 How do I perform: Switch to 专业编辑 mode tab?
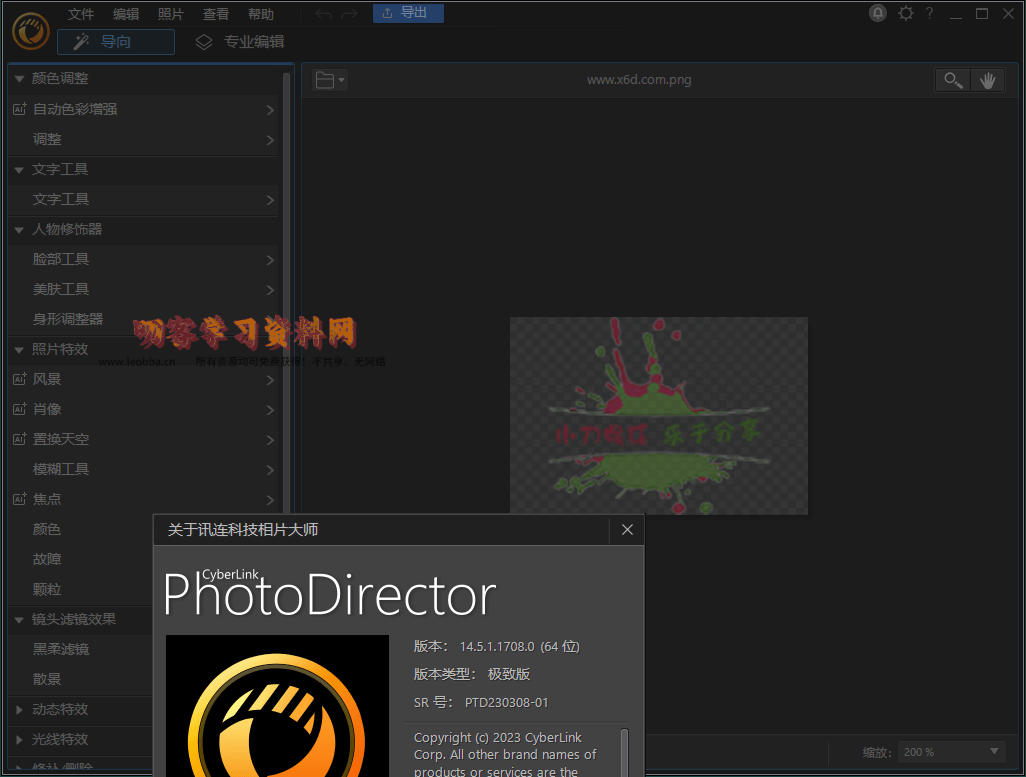[240, 42]
